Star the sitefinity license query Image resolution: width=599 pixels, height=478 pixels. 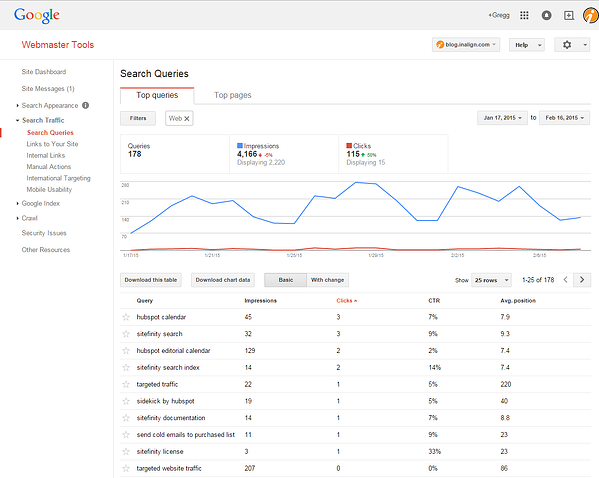pos(126,452)
